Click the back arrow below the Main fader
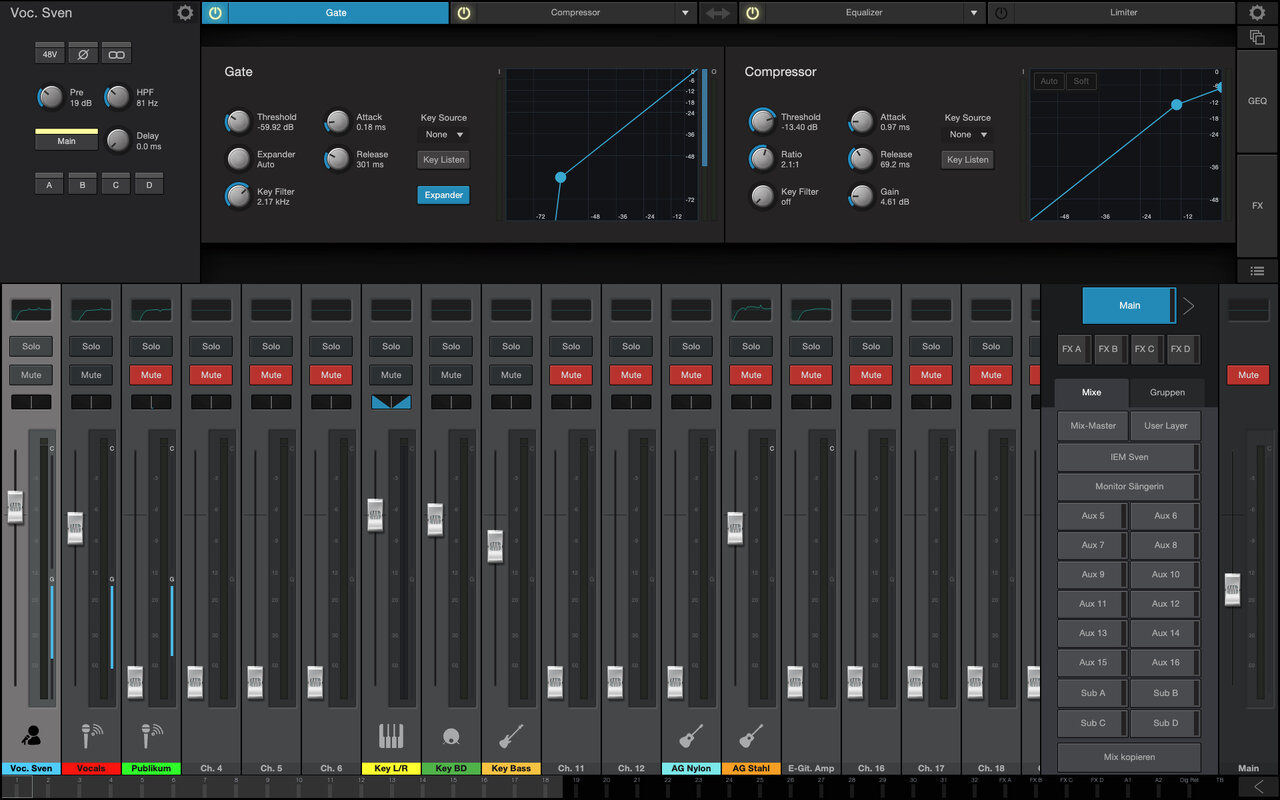This screenshot has height=800, width=1280. pos(1259,786)
